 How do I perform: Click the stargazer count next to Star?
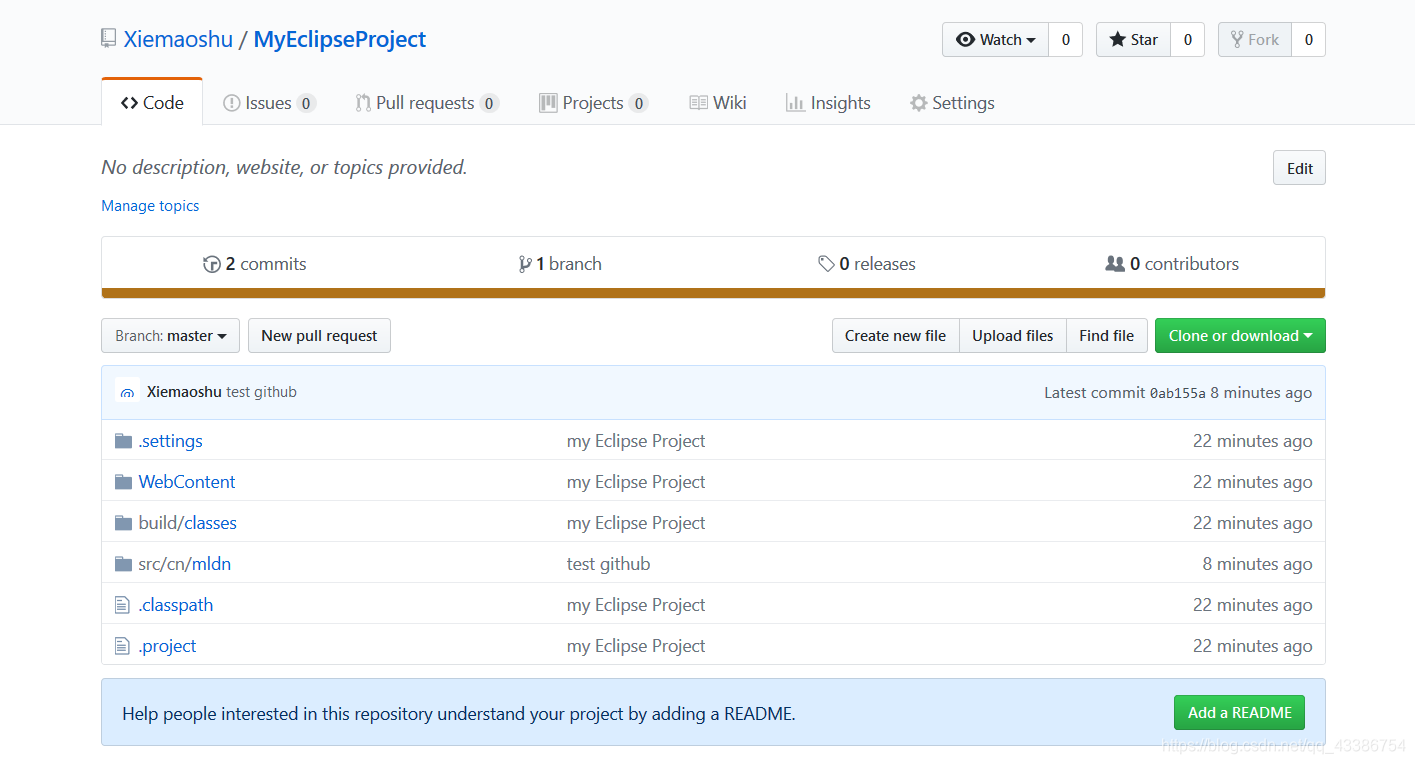click(x=1187, y=40)
